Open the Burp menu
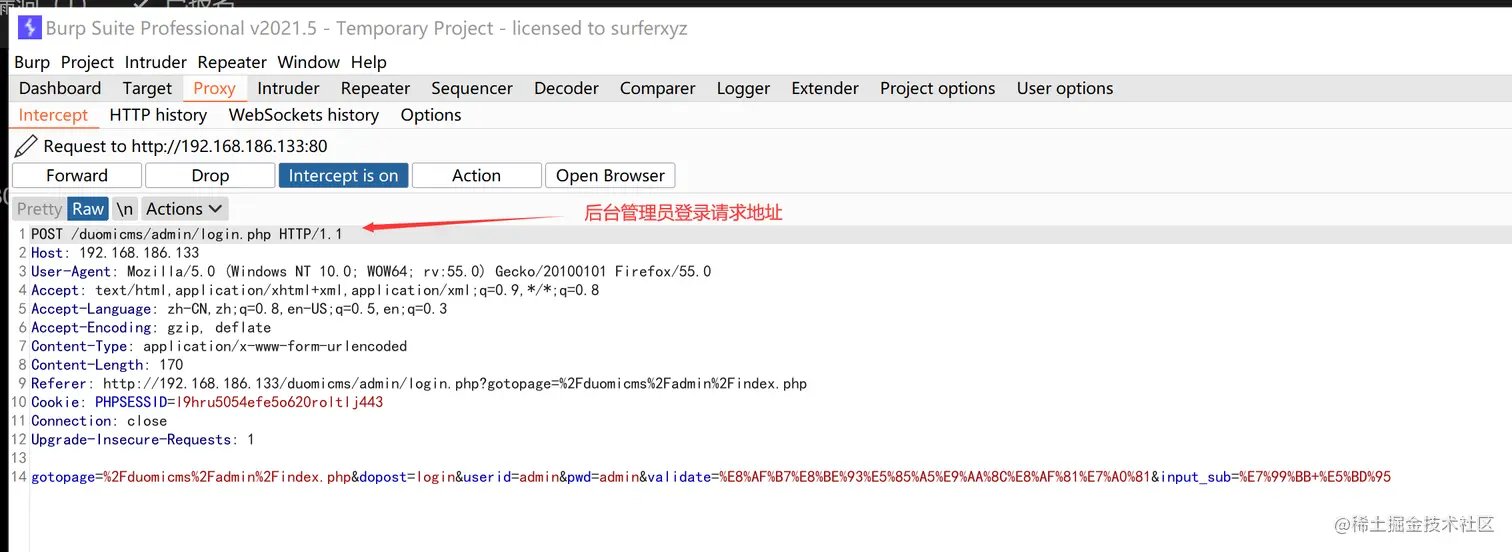The image size is (1512, 552). 32,62
